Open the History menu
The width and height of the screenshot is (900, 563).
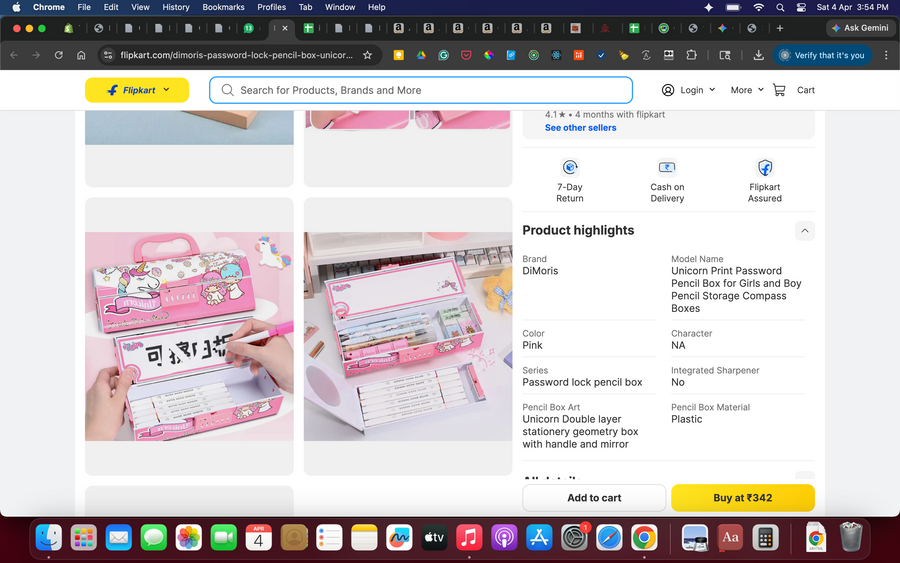point(176,7)
